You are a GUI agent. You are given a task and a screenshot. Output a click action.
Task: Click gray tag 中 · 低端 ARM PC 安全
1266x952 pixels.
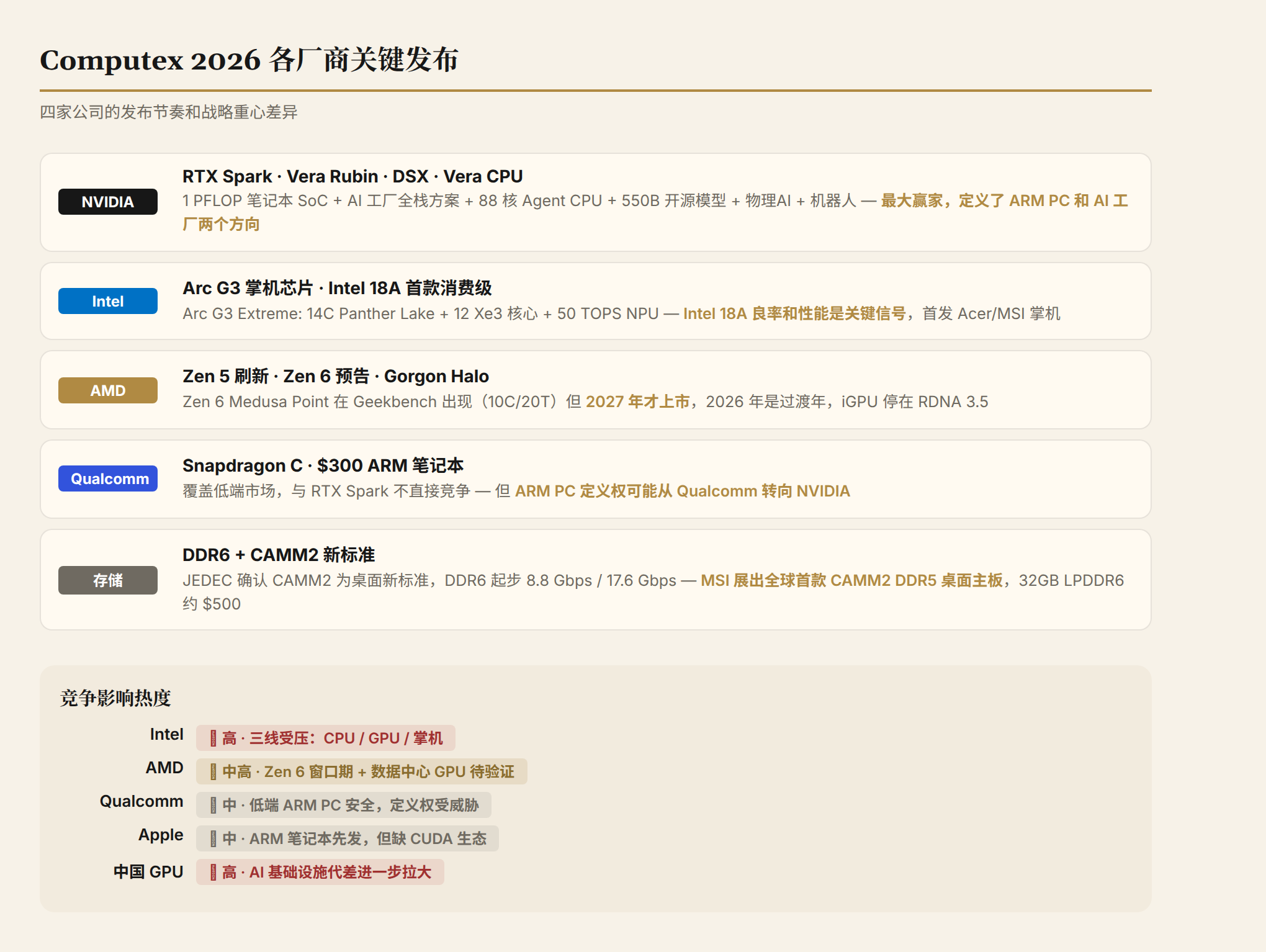(344, 805)
